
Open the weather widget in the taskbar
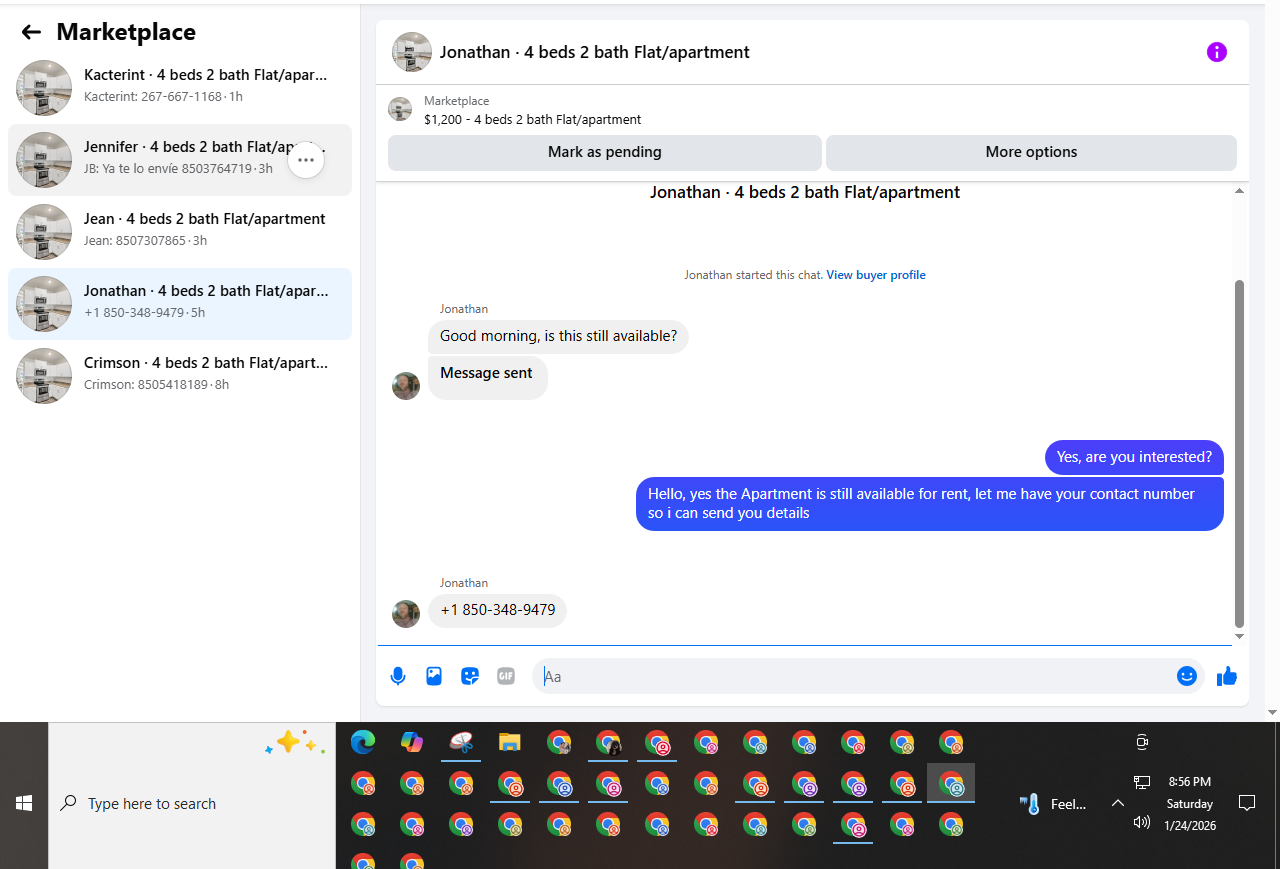point(1052,804)
